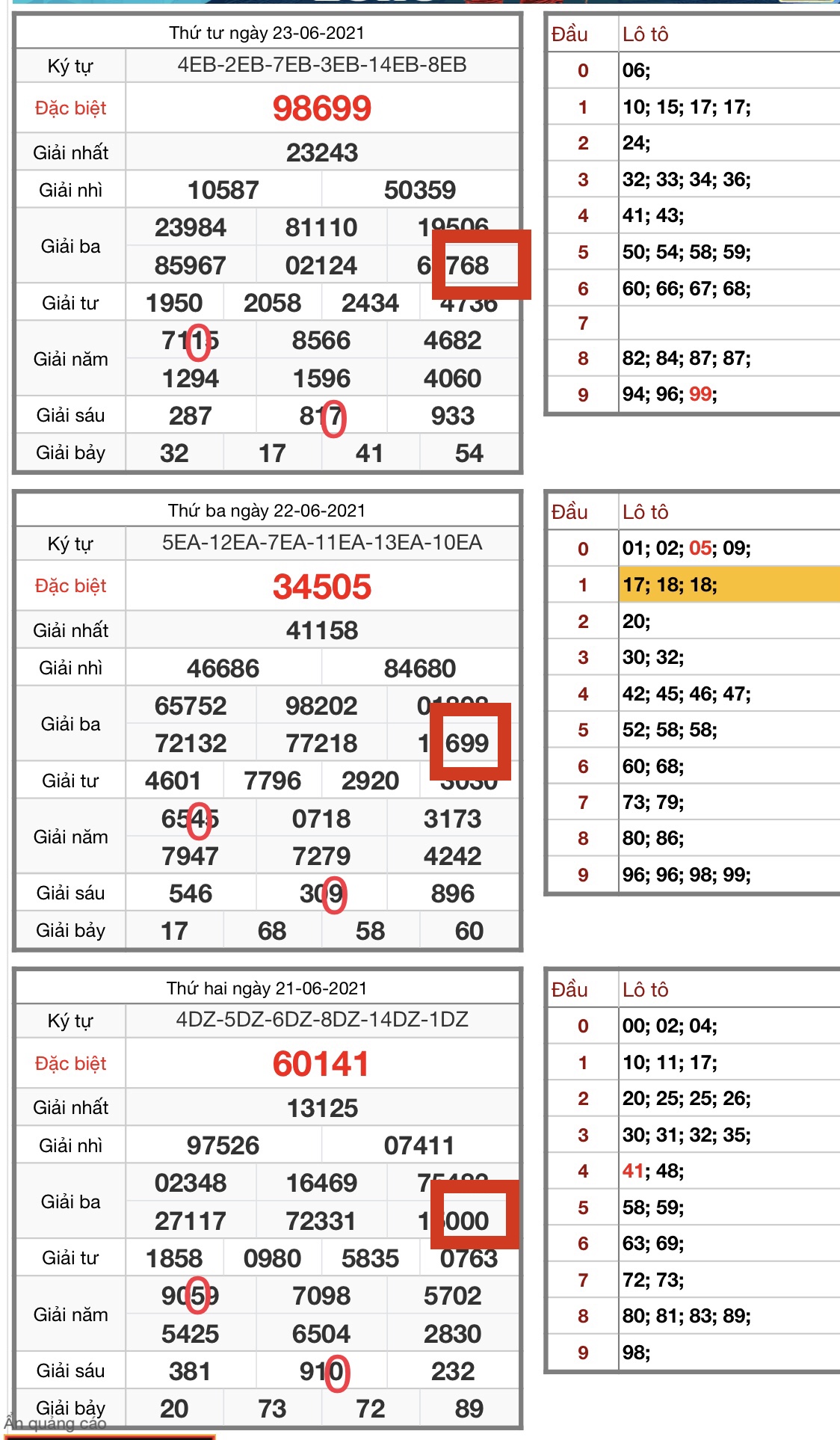Select third prize number 23984

tap(191, 227)
